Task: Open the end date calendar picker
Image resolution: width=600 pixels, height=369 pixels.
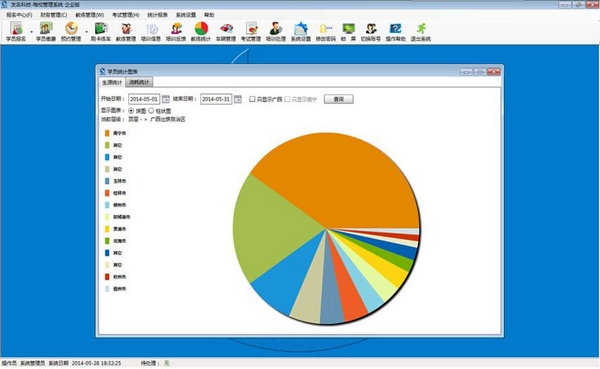Action: pos(238,99)
